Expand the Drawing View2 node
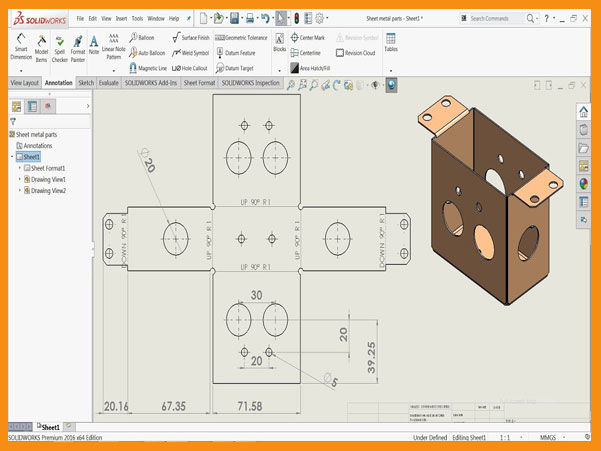 point(20,190)
